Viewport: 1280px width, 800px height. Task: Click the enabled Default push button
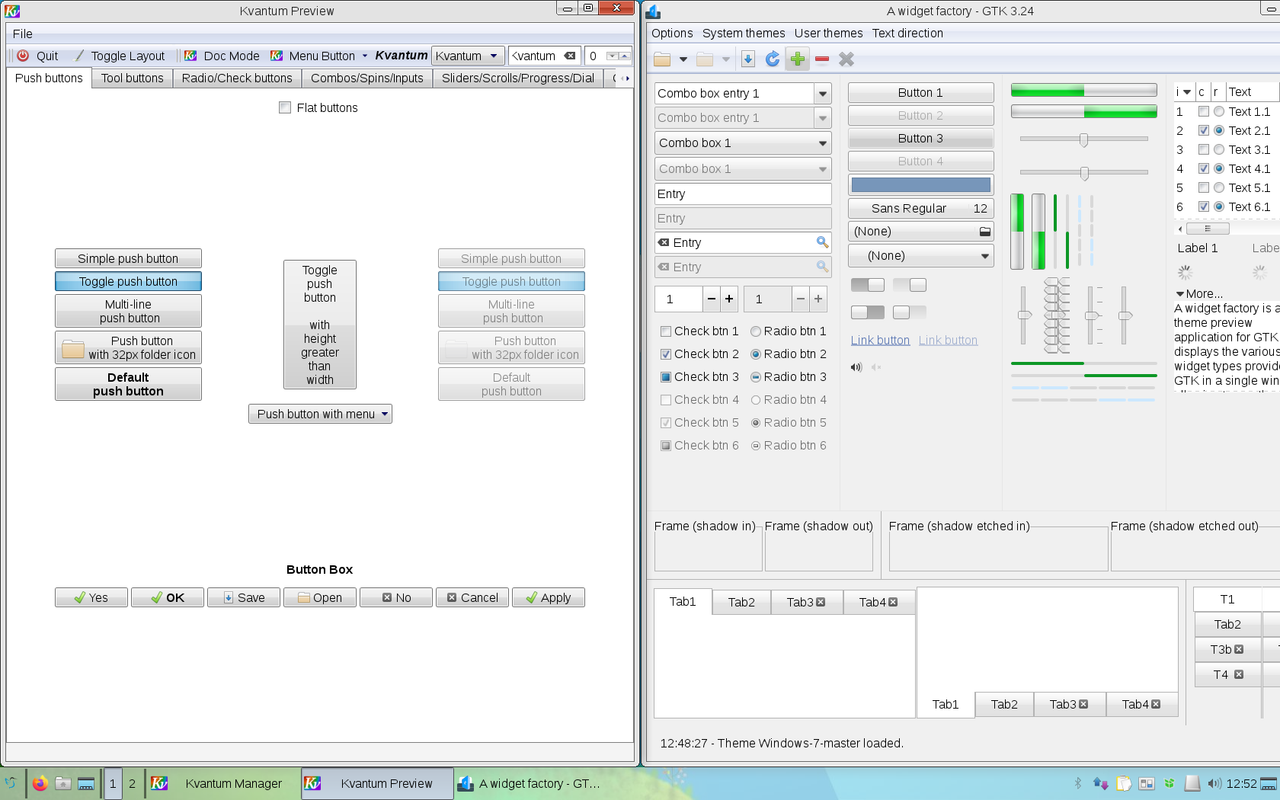[128, 384]
